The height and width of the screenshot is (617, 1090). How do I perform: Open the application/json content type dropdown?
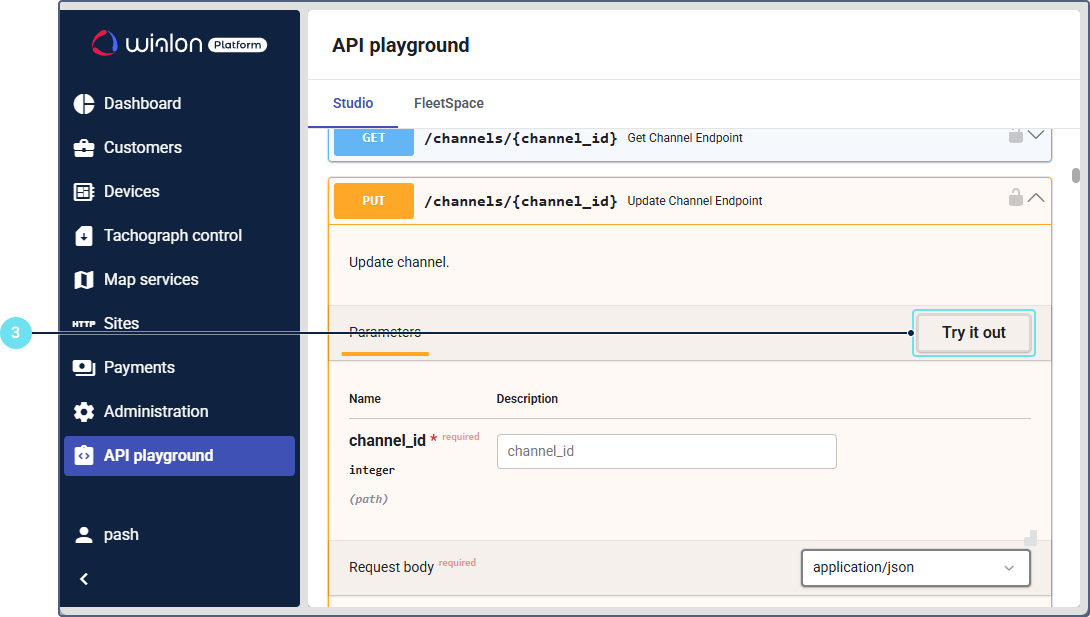(915, 568)
